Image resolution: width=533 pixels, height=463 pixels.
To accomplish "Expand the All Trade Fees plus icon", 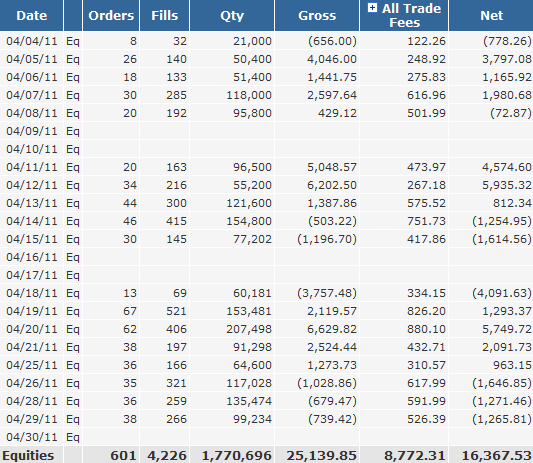I will pyautogui.click(x=372, y=8).
